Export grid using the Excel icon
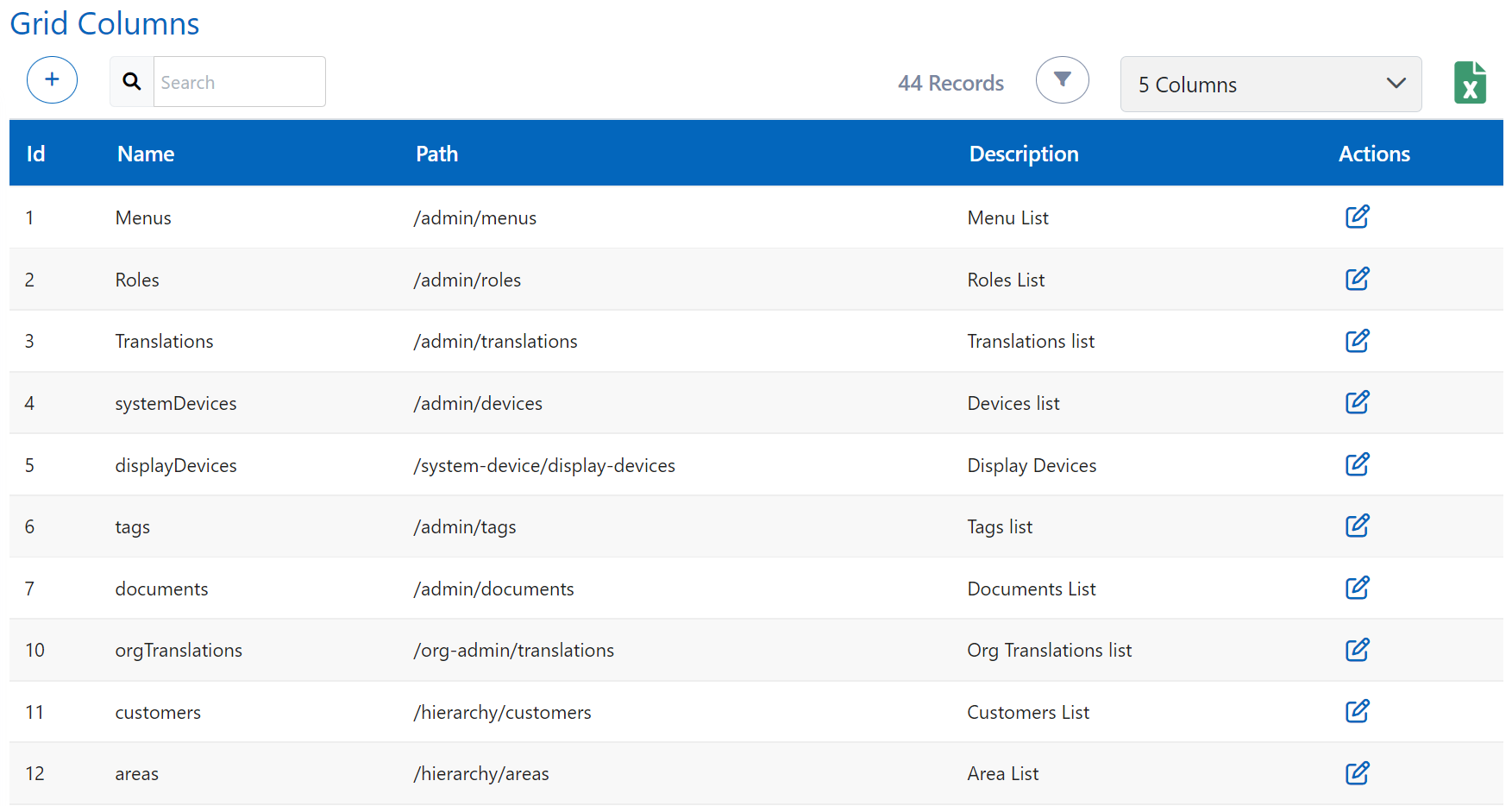This screenshot has height=806, width=1512. [x=1469, y=83]
